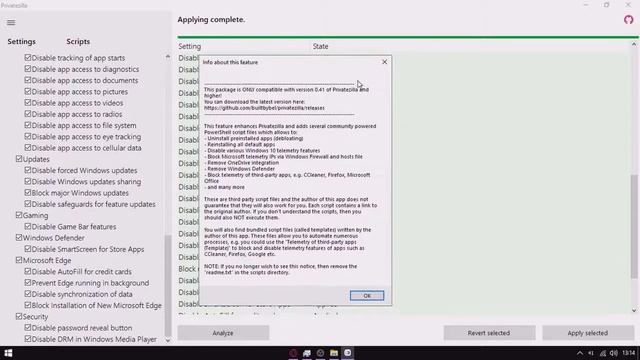Click the github.com privatezilla releases URL text
Viewport: 640px width, 360px height.
tap(264, 108)
